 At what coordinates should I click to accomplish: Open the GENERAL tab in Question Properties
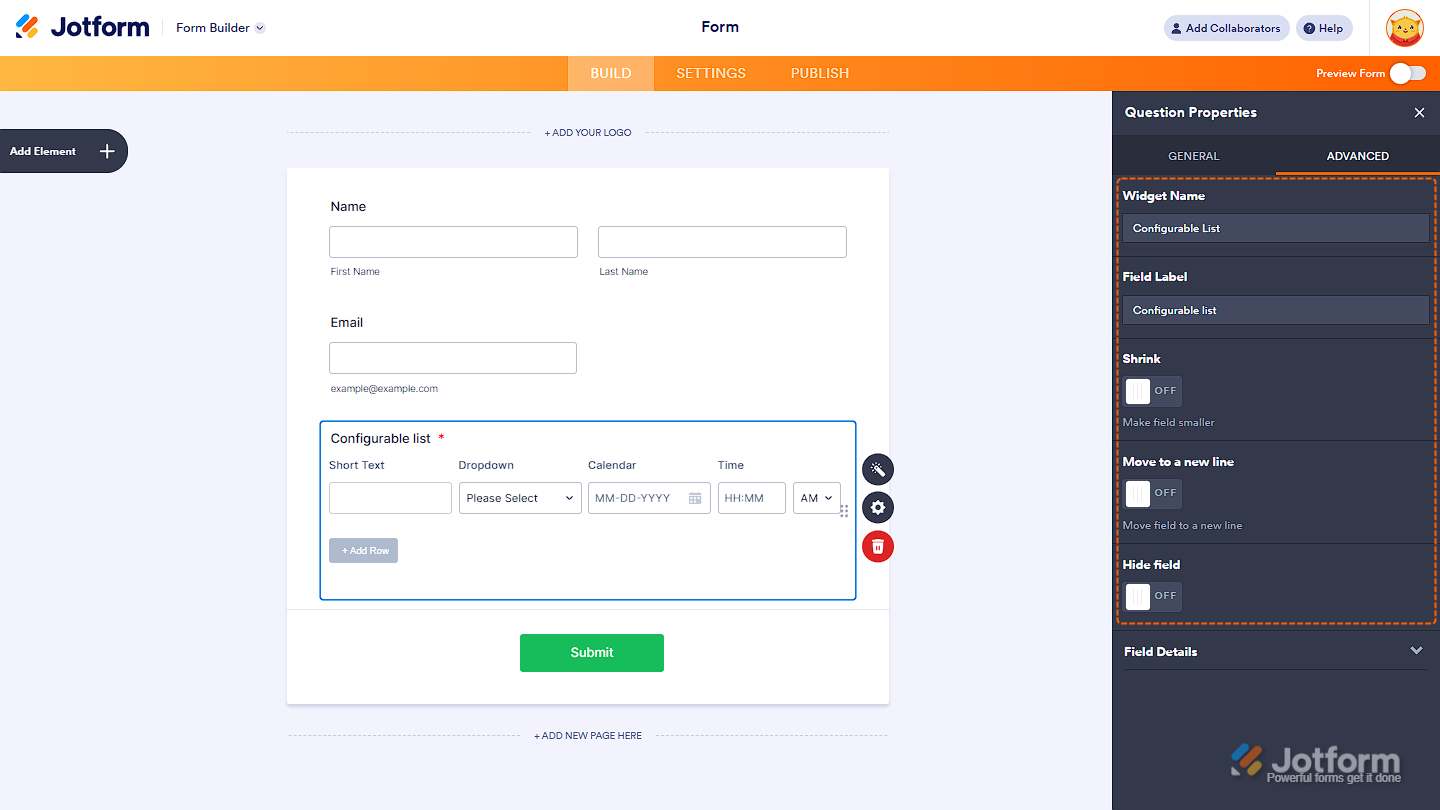click(1193, 156)
